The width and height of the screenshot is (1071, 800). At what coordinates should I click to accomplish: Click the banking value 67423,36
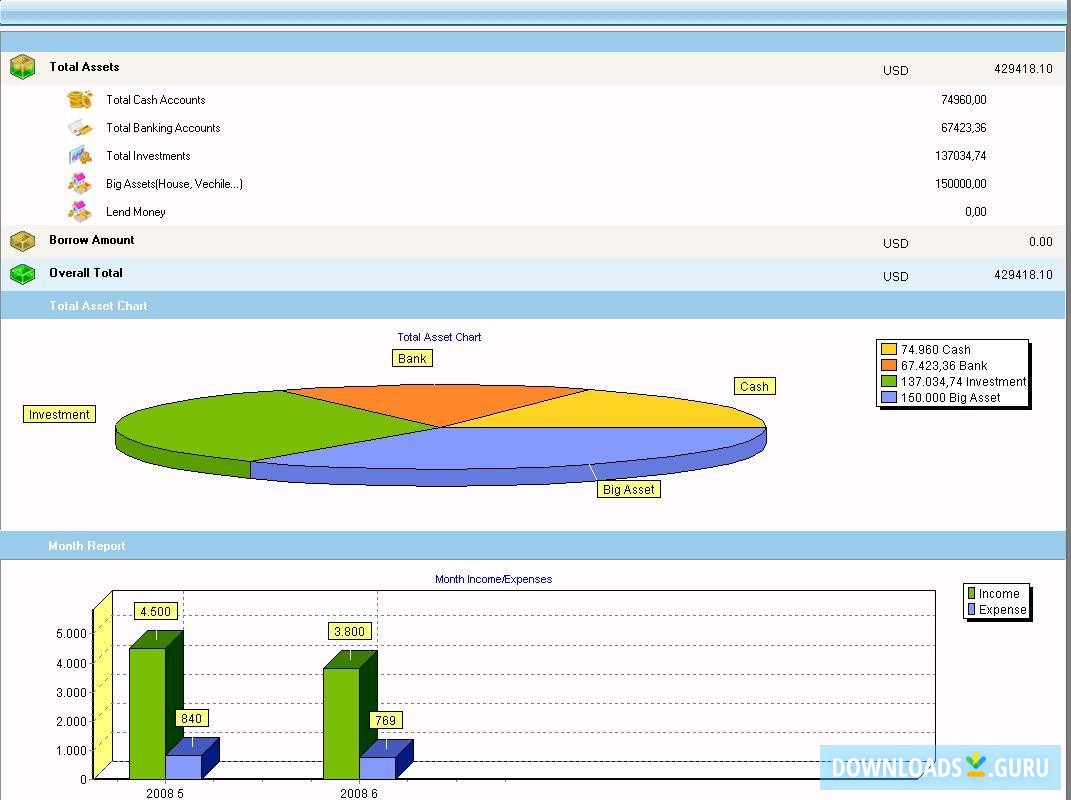964,128
